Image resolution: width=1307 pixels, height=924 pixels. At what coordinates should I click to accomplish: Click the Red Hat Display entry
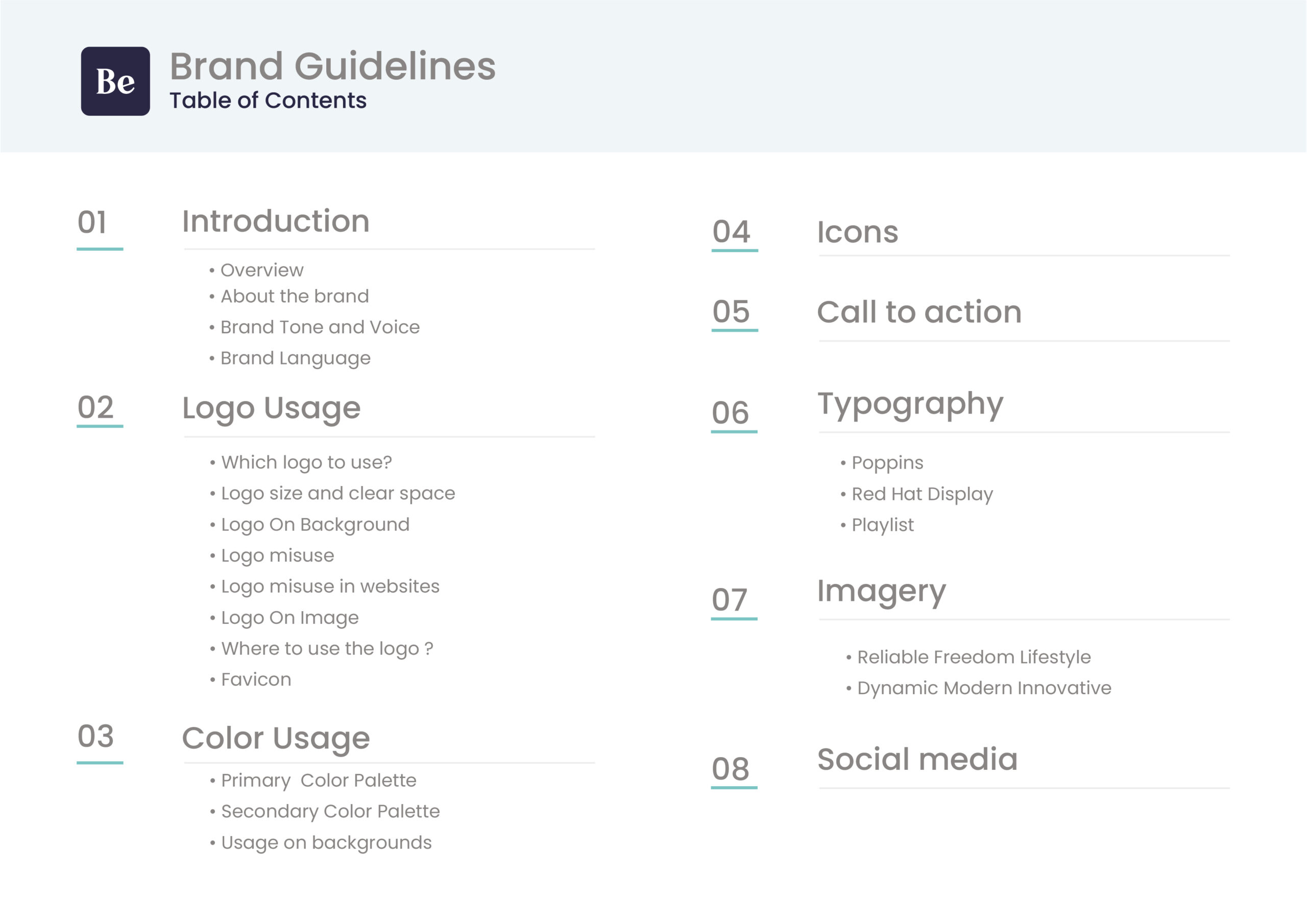point(922,494)
